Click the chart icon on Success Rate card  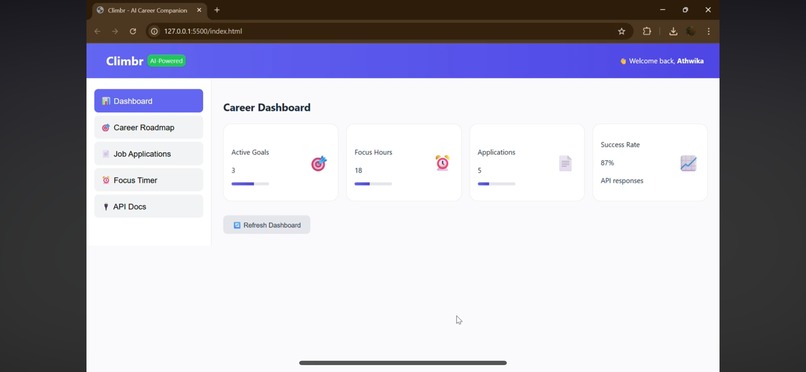[688, 163]
